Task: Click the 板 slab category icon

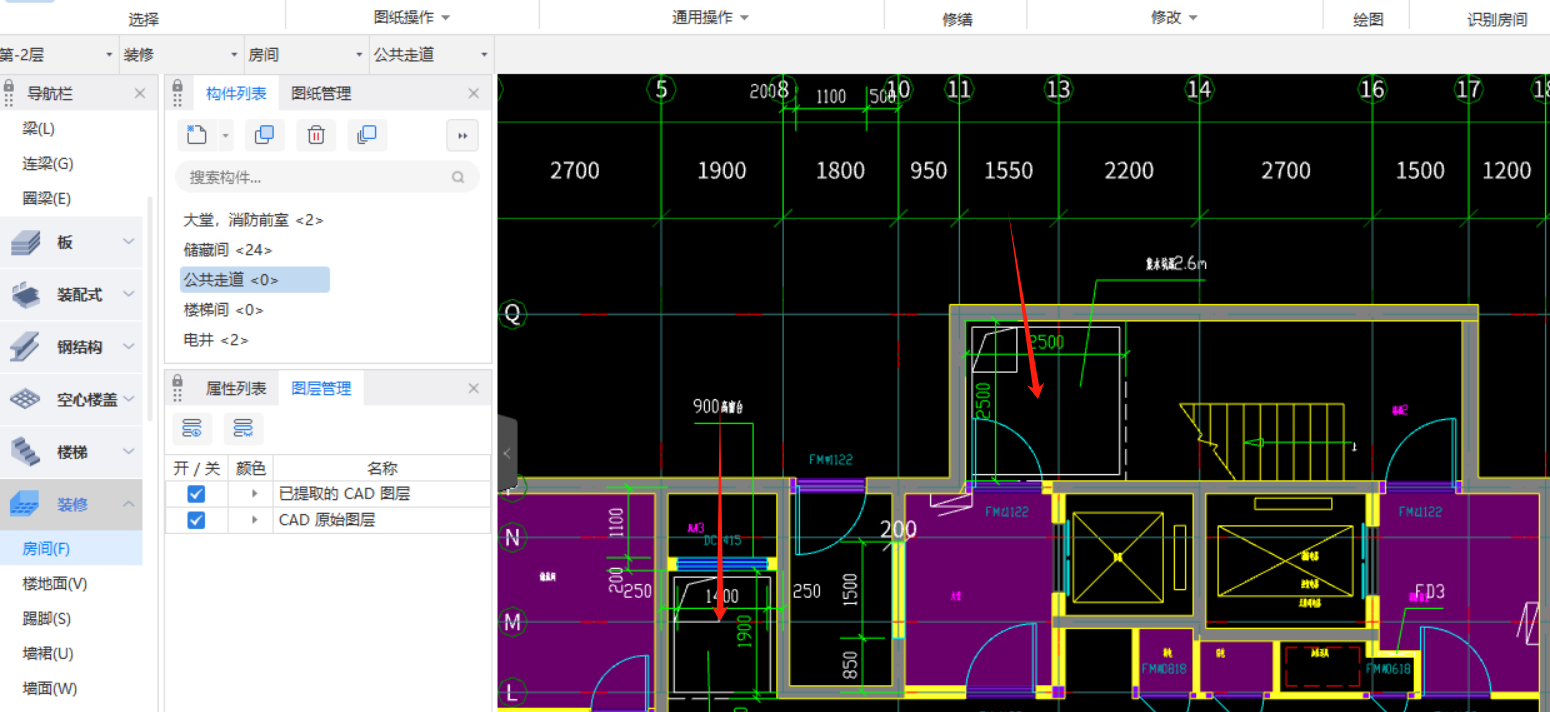Action: 25,242
